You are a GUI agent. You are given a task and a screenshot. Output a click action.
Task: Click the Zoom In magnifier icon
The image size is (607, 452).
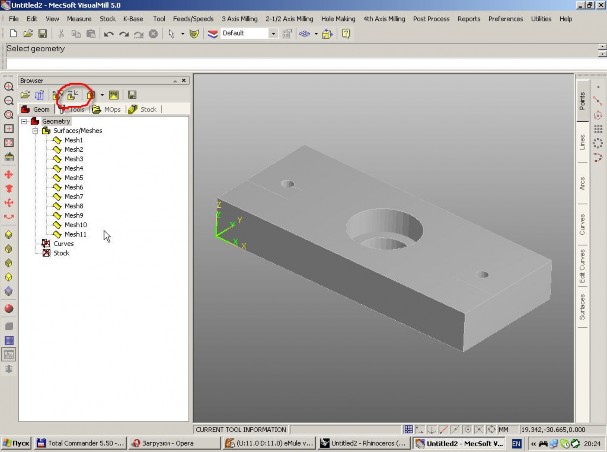click(9, 87)
